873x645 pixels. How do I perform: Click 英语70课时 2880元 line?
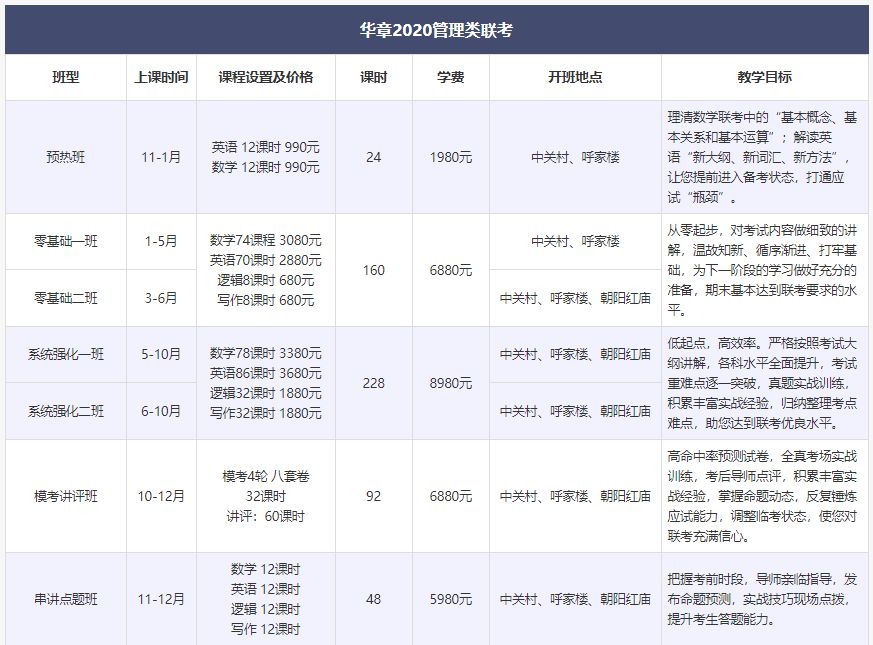[266, 260]
